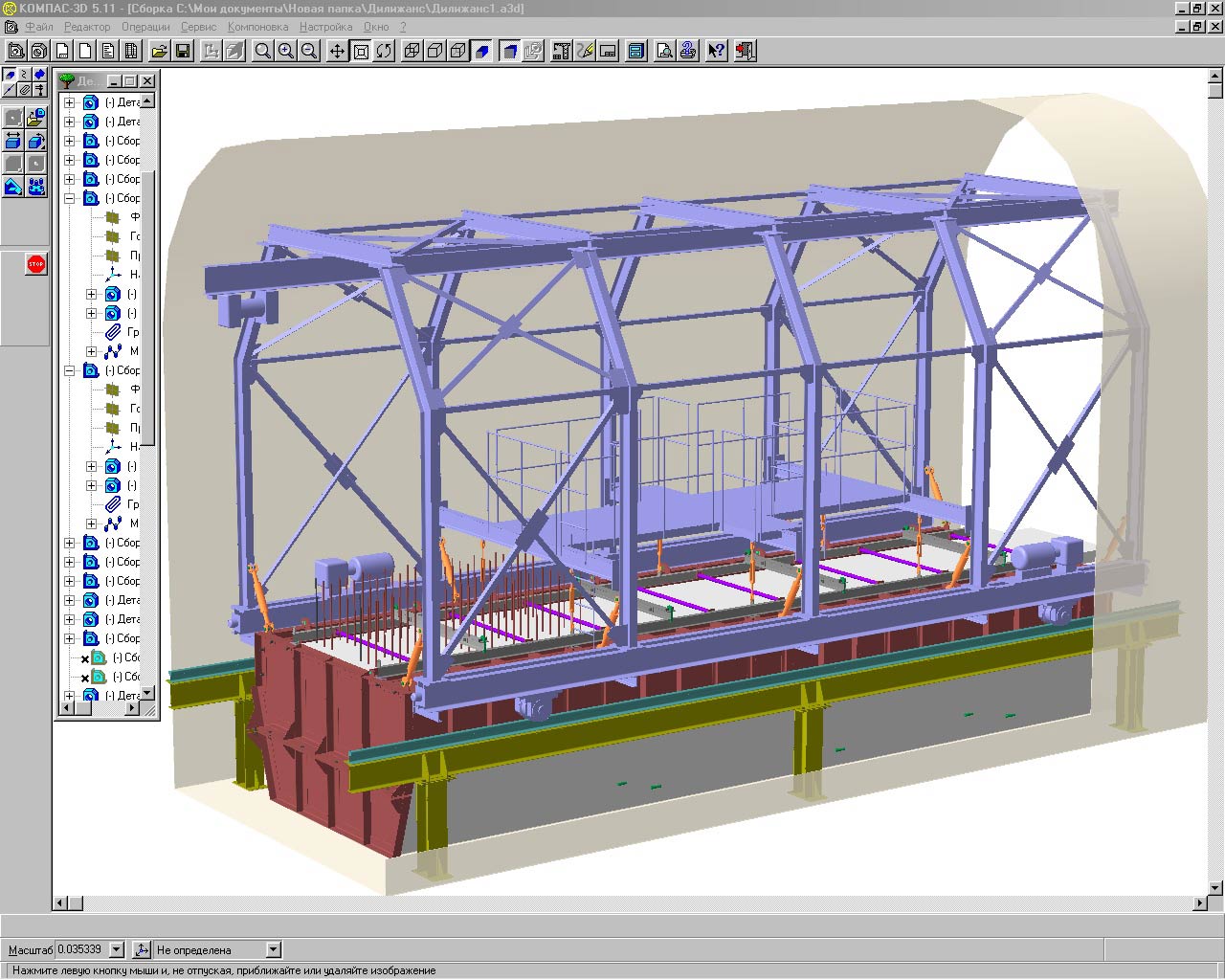This screenshot has width=1225, height=980.
Task: Open the Операции menu
Action: click(x=145, y=27)
